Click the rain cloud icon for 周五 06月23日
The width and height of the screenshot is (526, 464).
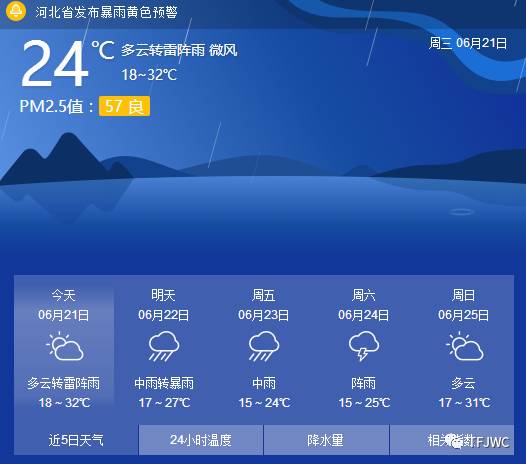[x=264, y=346]
